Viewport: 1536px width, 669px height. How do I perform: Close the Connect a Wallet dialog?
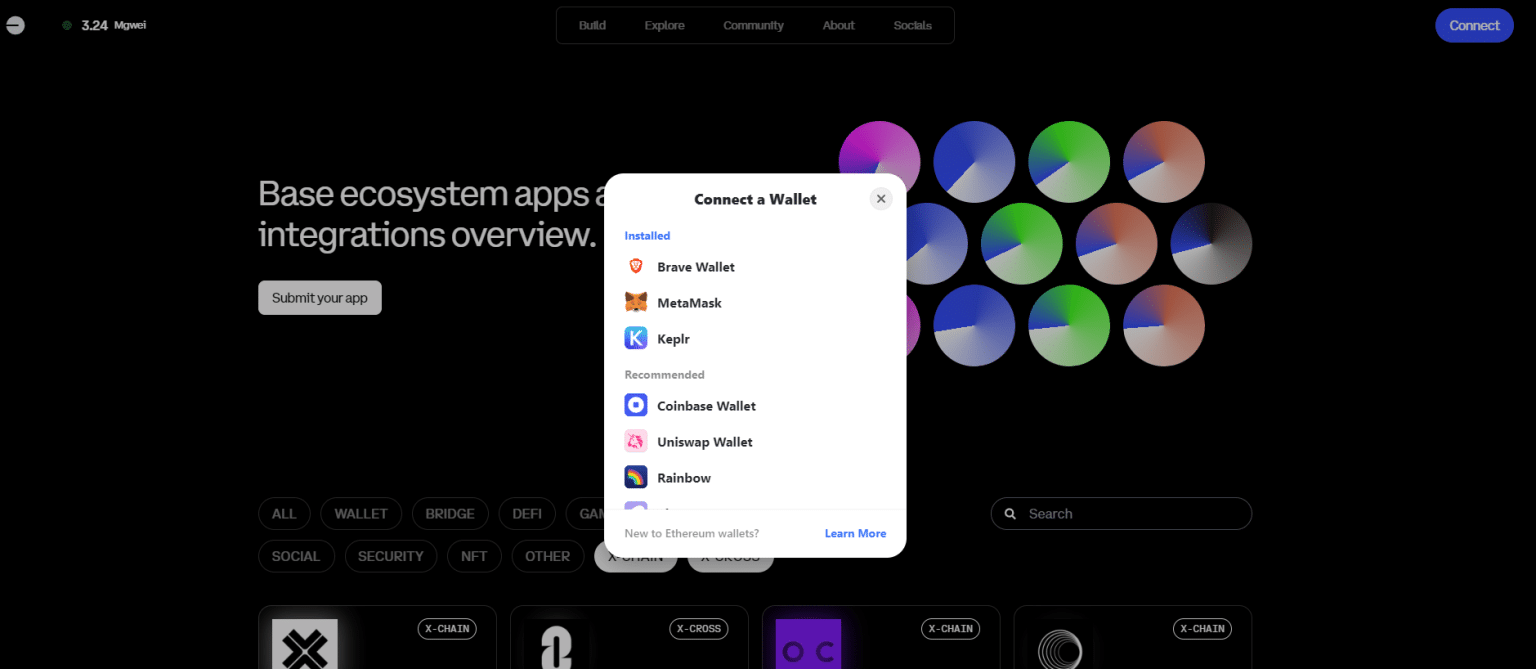point(881,199)
